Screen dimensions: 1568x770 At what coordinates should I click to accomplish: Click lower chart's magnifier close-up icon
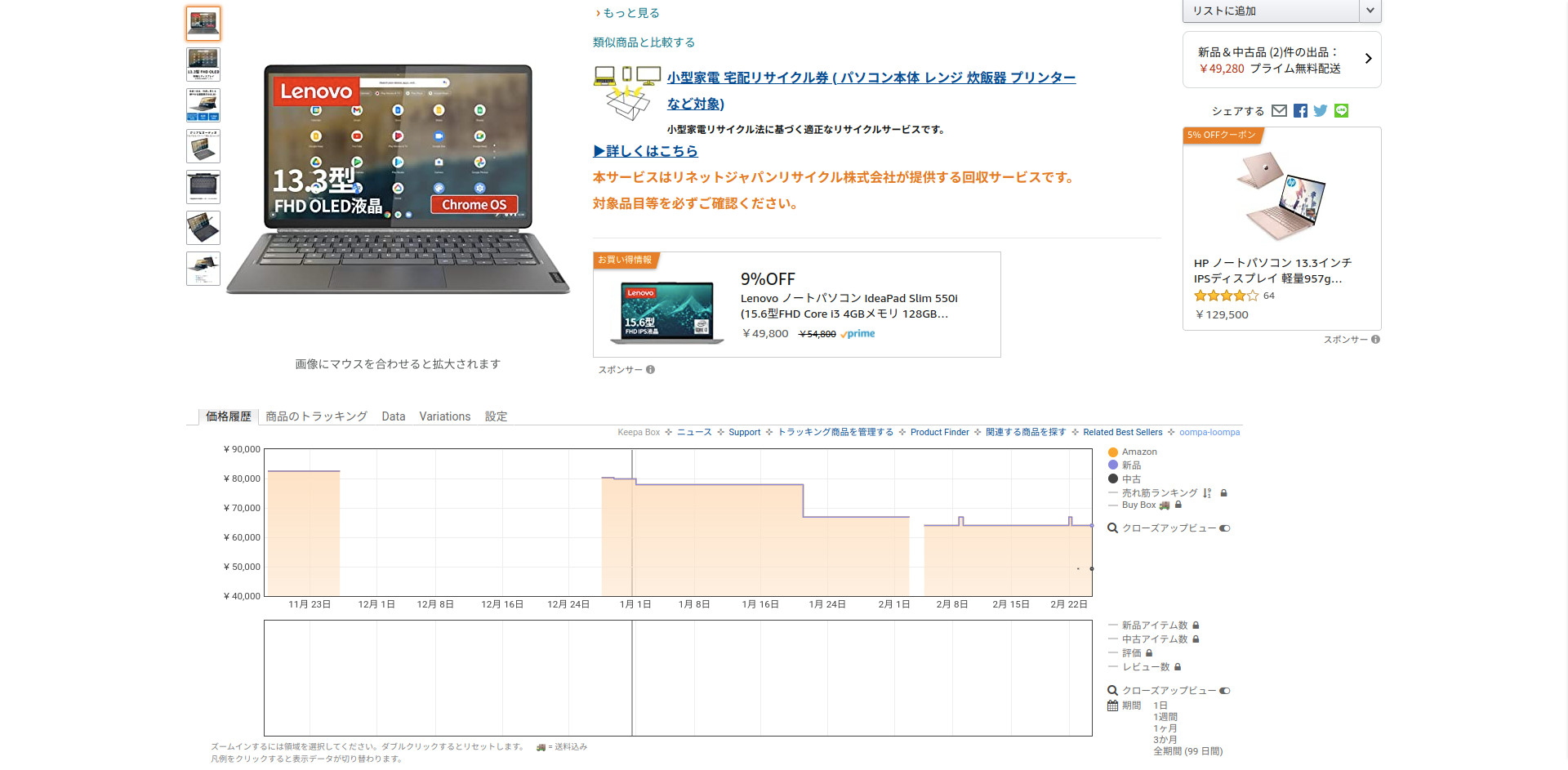coord(1112,691)
